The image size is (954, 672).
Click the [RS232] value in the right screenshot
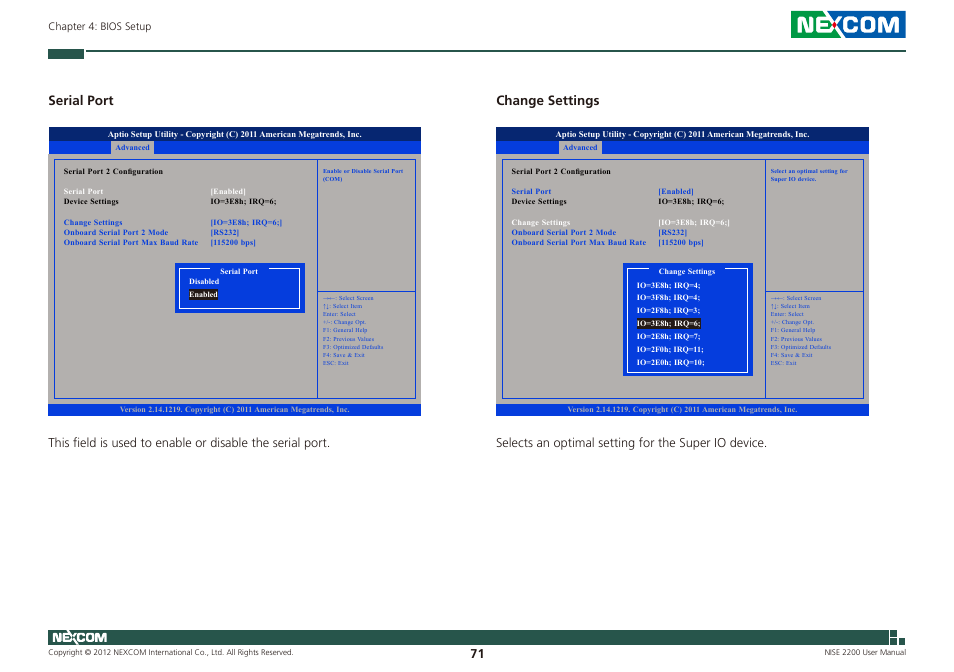pyautogui.click(x=672, y=232)
